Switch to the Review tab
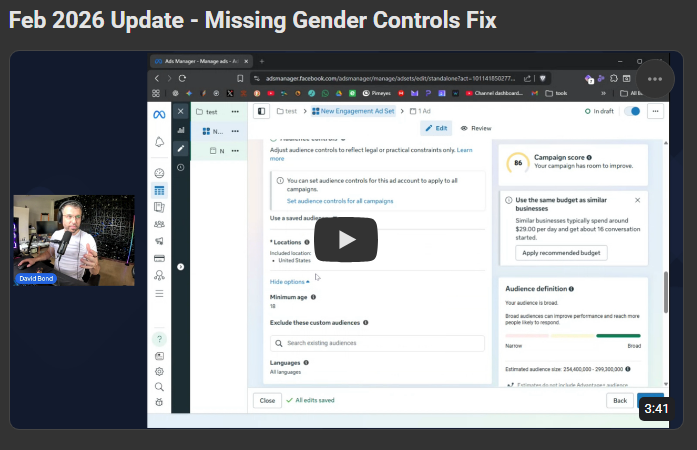 point(476,128)
